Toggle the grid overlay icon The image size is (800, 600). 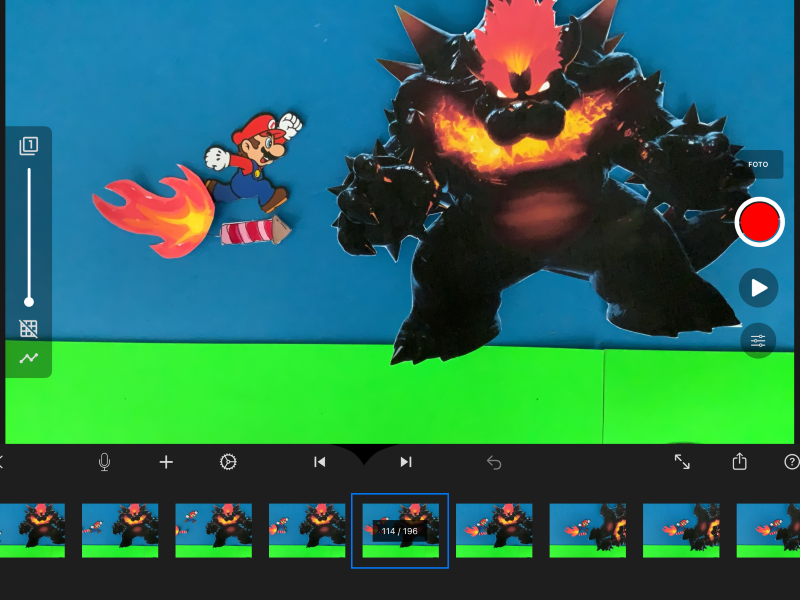click(29, 328)
